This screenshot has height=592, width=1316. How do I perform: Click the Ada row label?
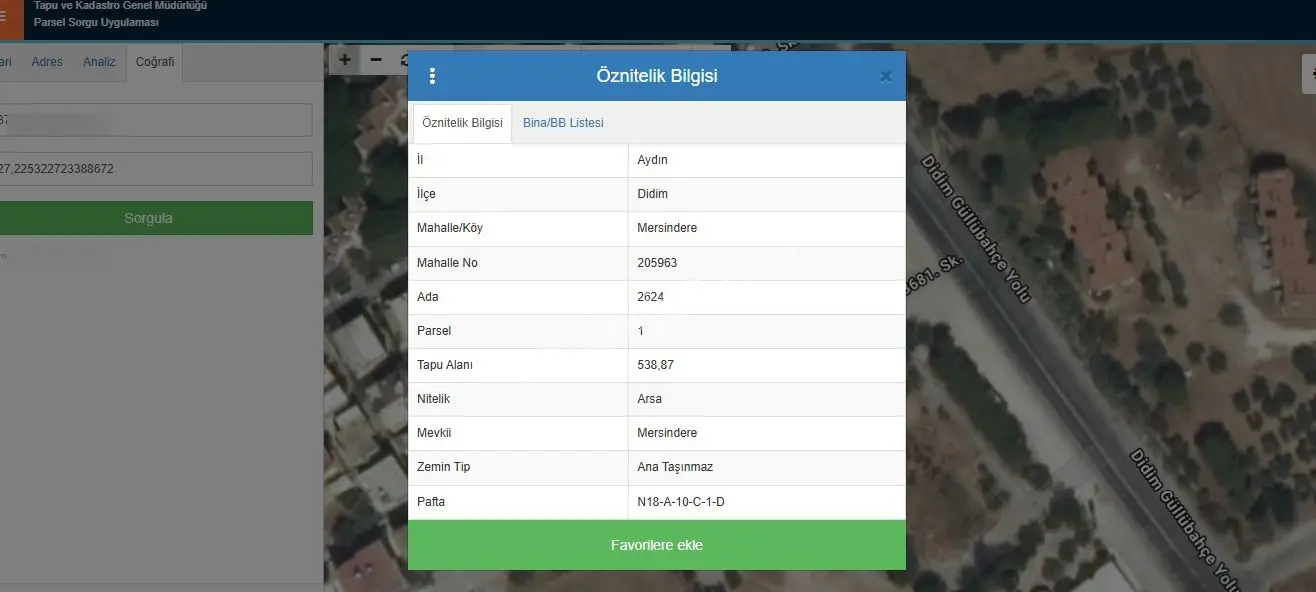(x=428, y=297)
